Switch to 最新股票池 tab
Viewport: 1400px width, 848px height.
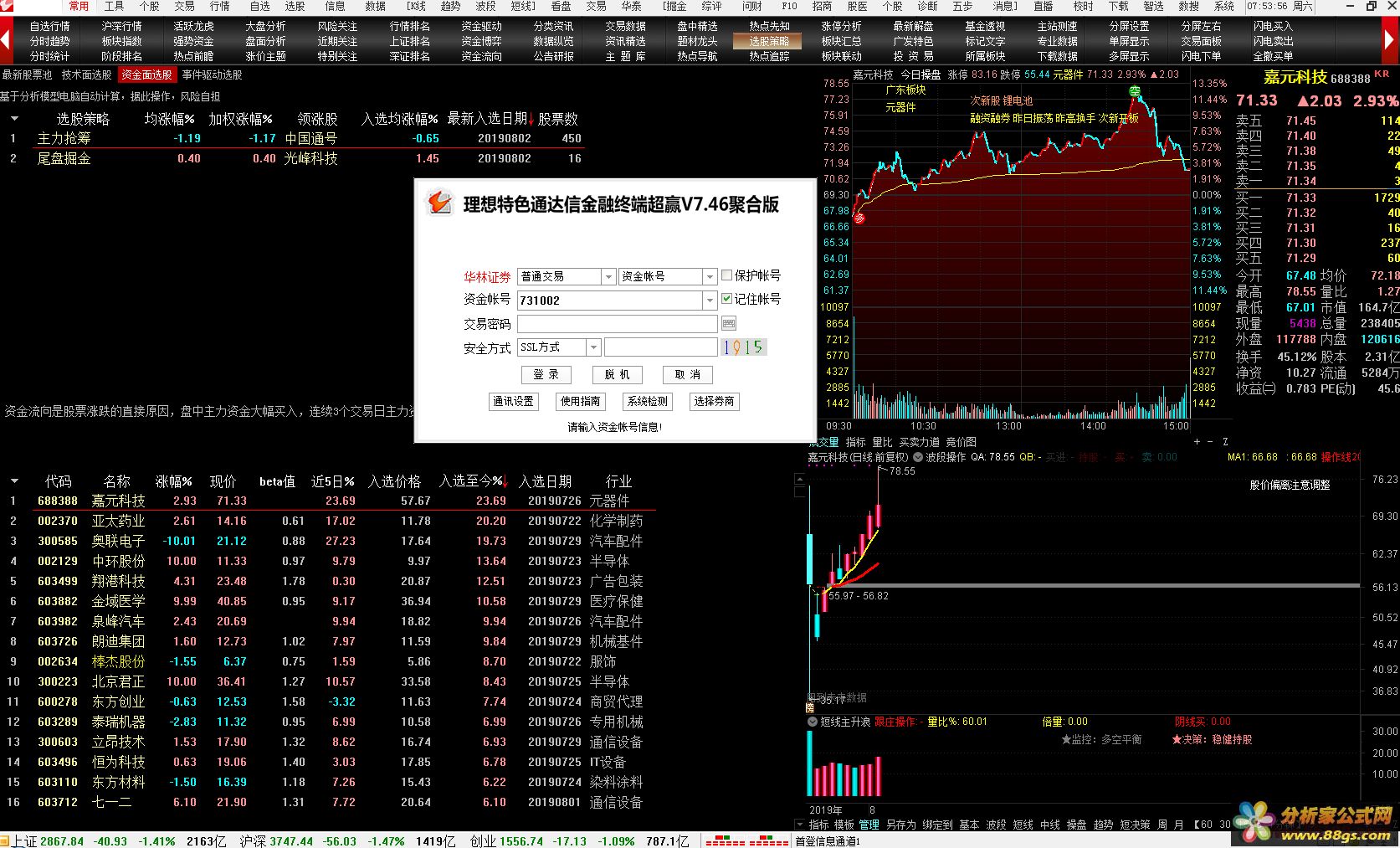pos(27,75)
